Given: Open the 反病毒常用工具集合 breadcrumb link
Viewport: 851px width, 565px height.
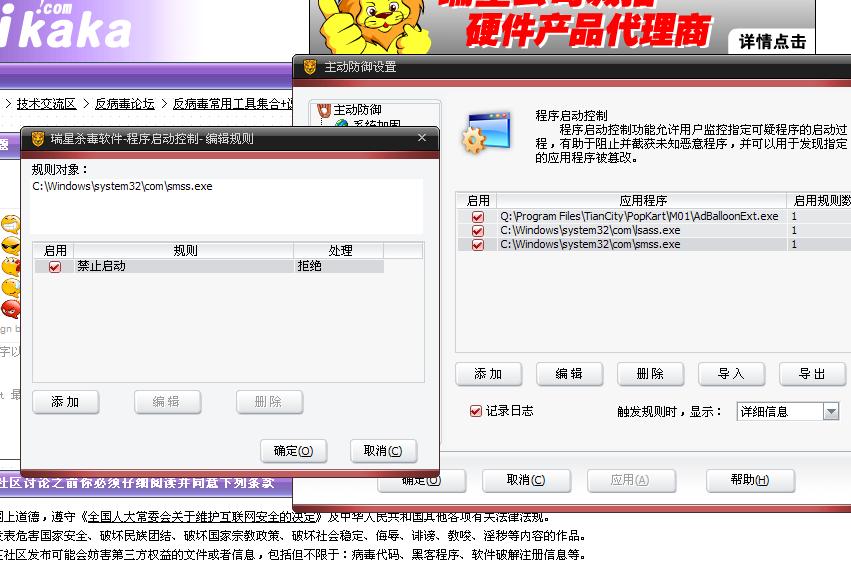Looking at the screenshot, I should coord(232,104).
